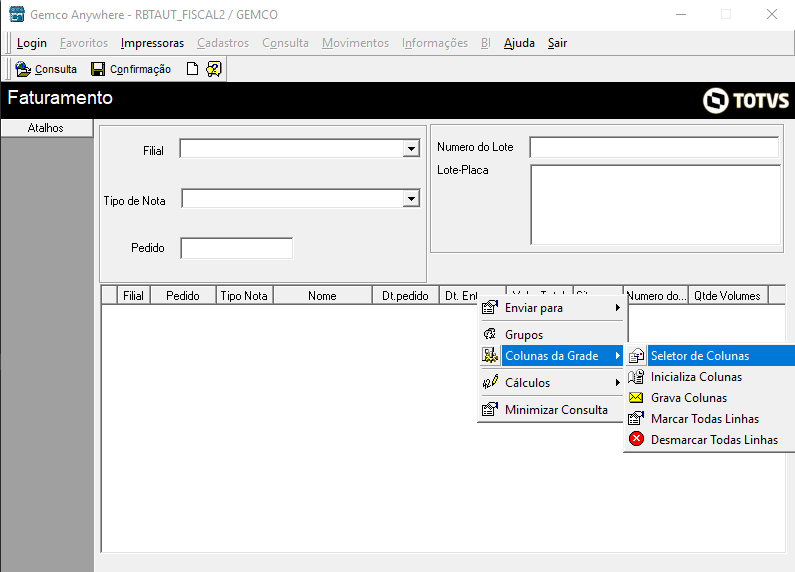Click the help question mark toolbar icon
Screen dimensions: 795x572
(x=213, y=69)
